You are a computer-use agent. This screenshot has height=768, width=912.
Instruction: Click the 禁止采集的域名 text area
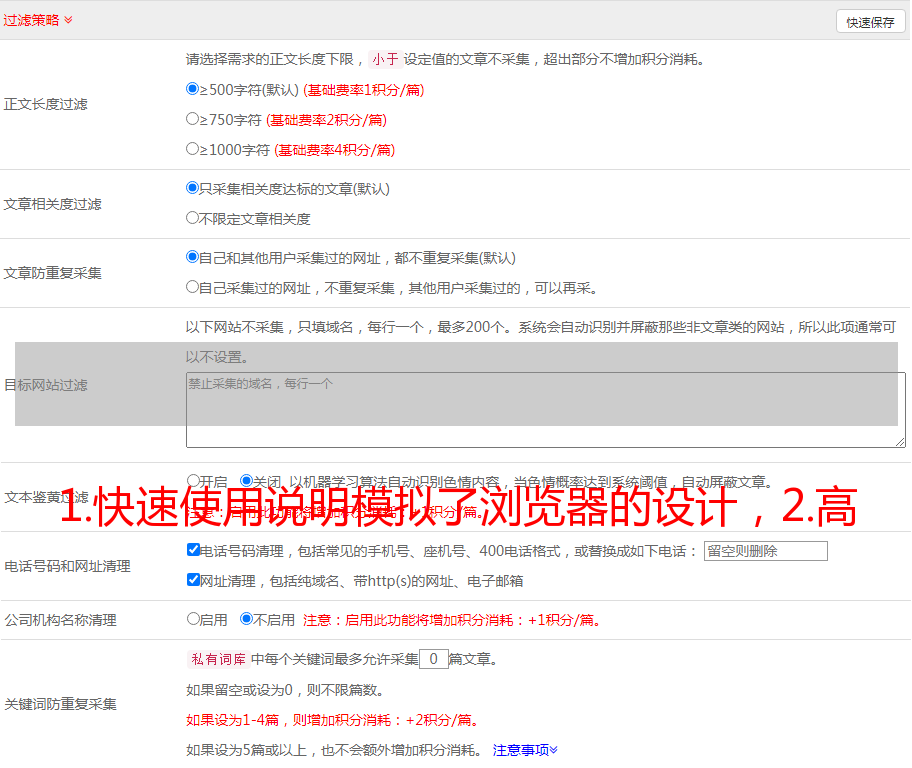point(545,410)
